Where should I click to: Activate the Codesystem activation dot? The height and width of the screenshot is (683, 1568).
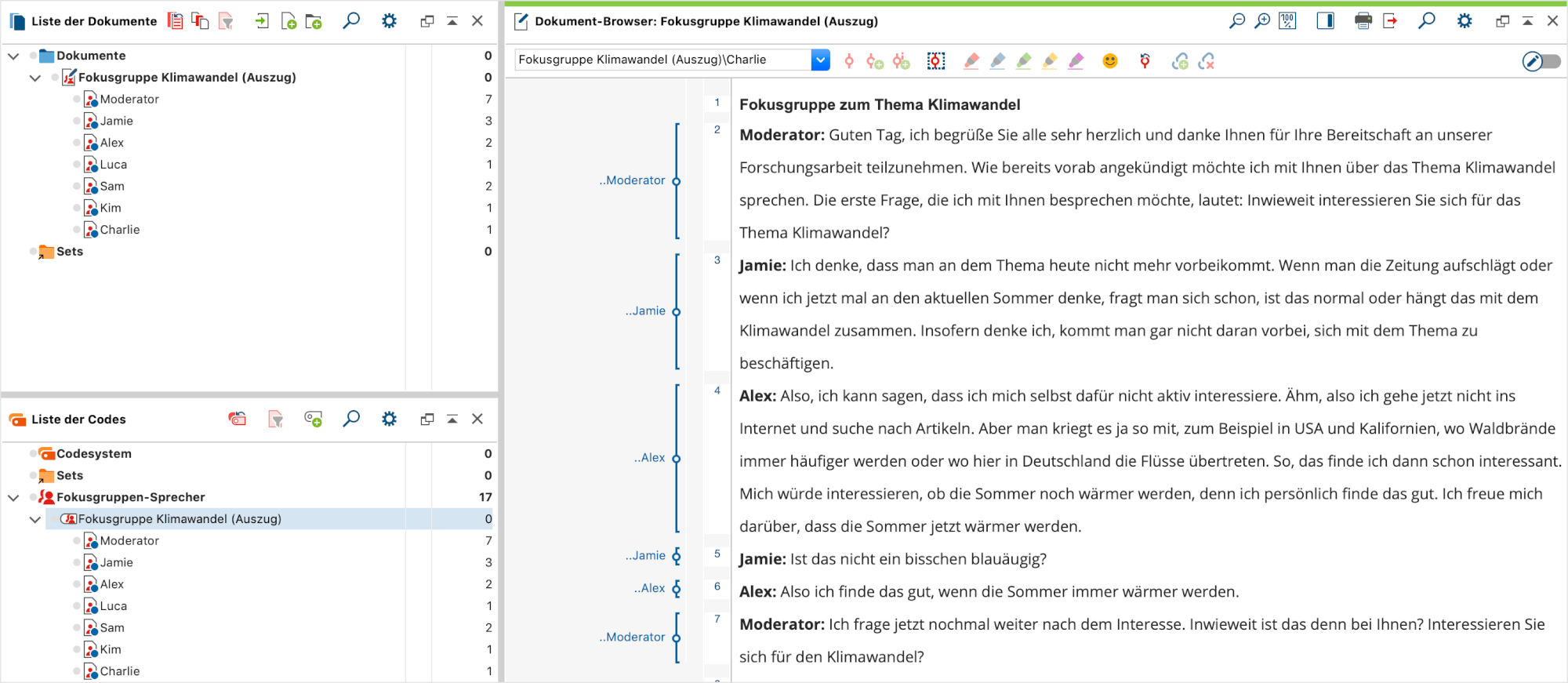pyautogui.click(x=33, y=454)
